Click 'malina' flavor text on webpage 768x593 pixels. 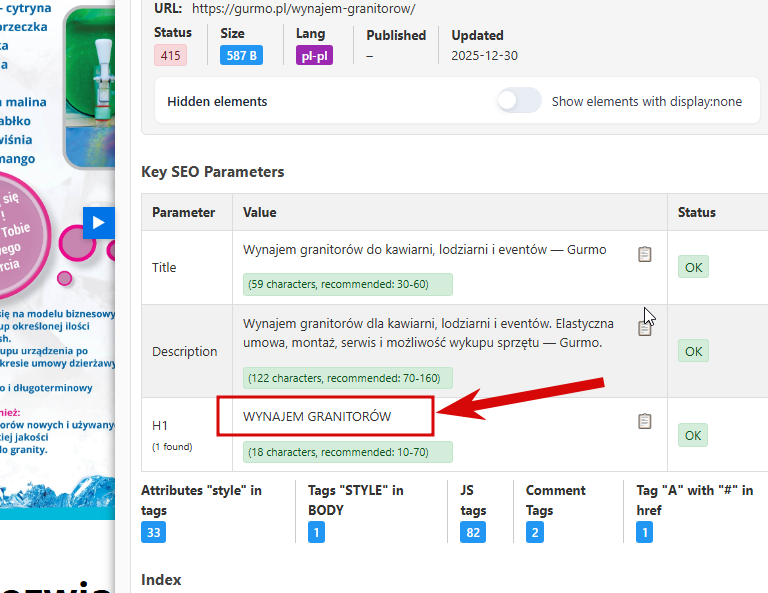click(26, 102)
